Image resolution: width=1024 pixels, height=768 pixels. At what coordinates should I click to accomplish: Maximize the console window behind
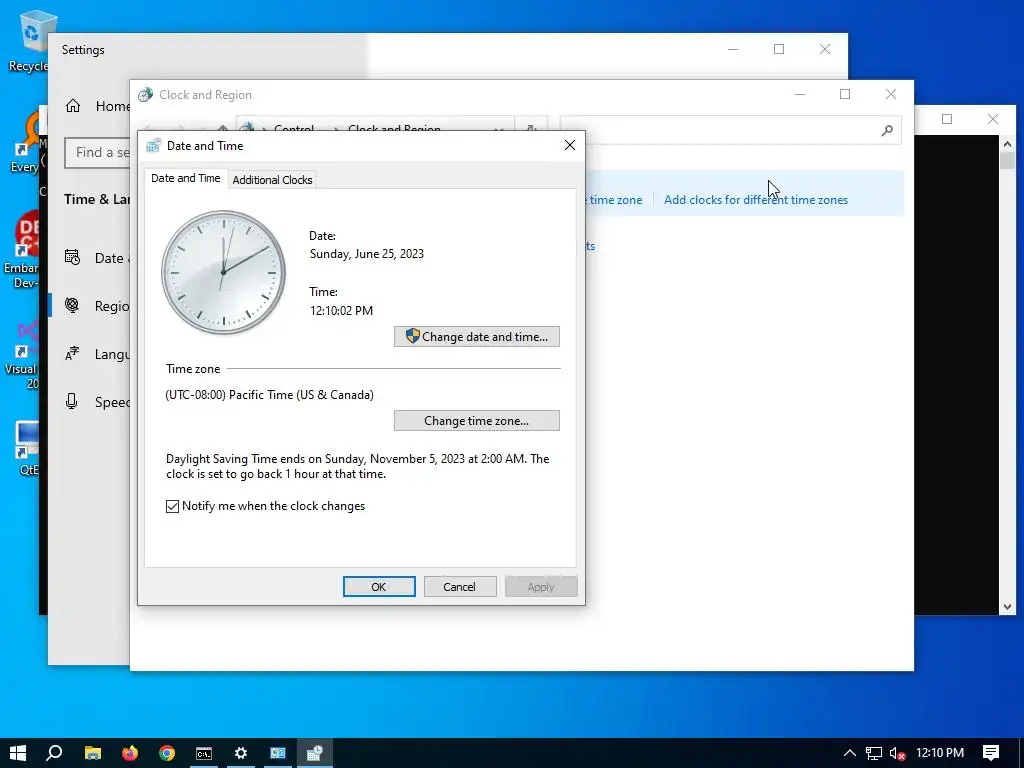pos(947,119)
